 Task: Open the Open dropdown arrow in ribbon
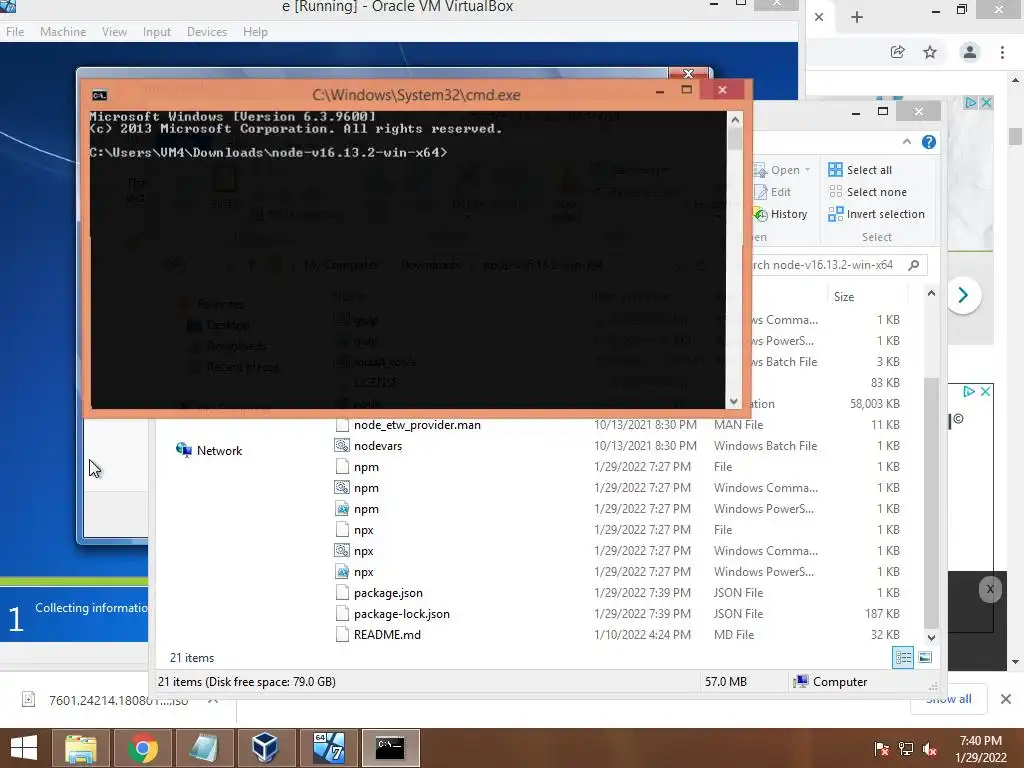[x=807, y=170]
